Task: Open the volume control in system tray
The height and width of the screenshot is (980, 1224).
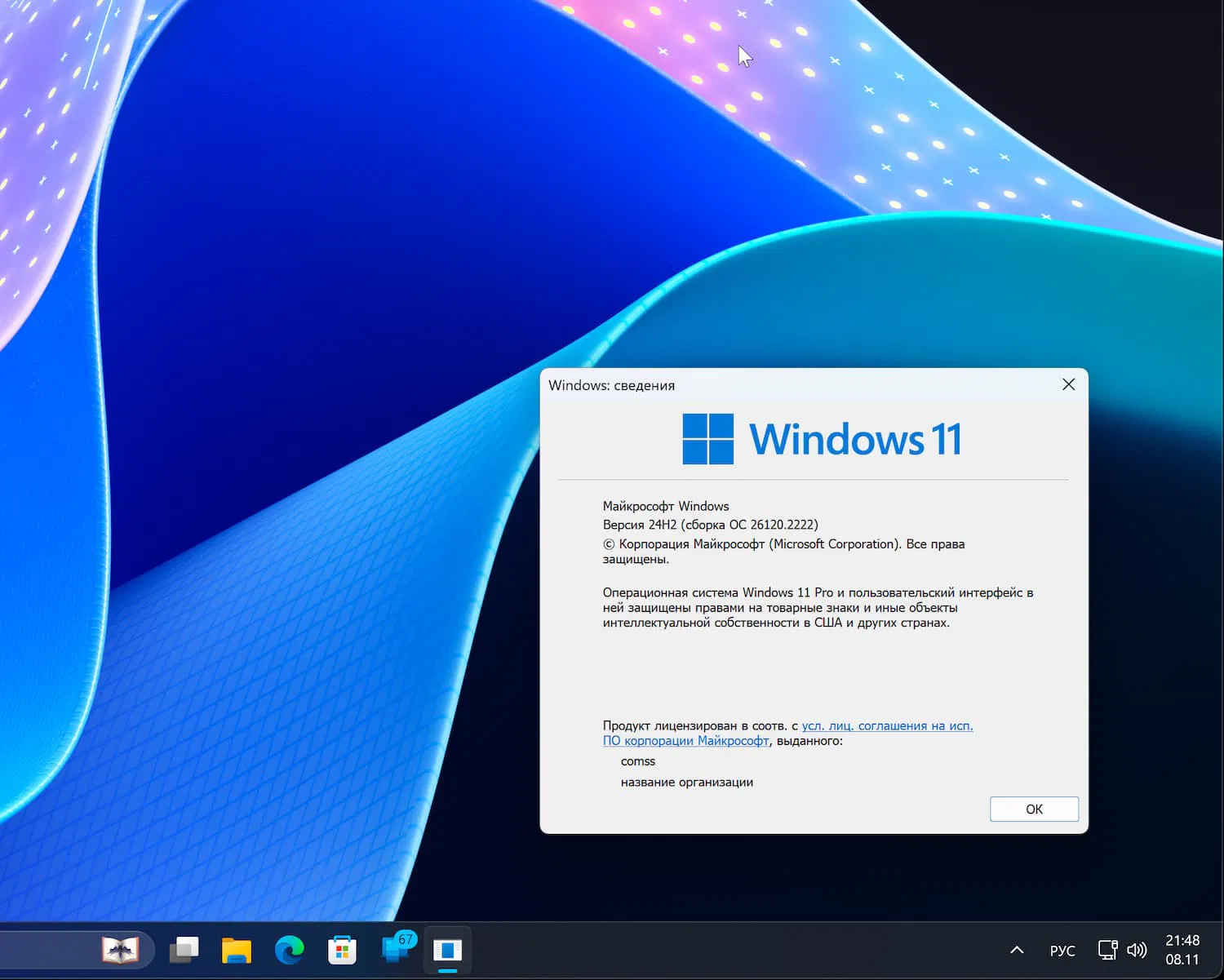Action: click(x=1137, y=950)
